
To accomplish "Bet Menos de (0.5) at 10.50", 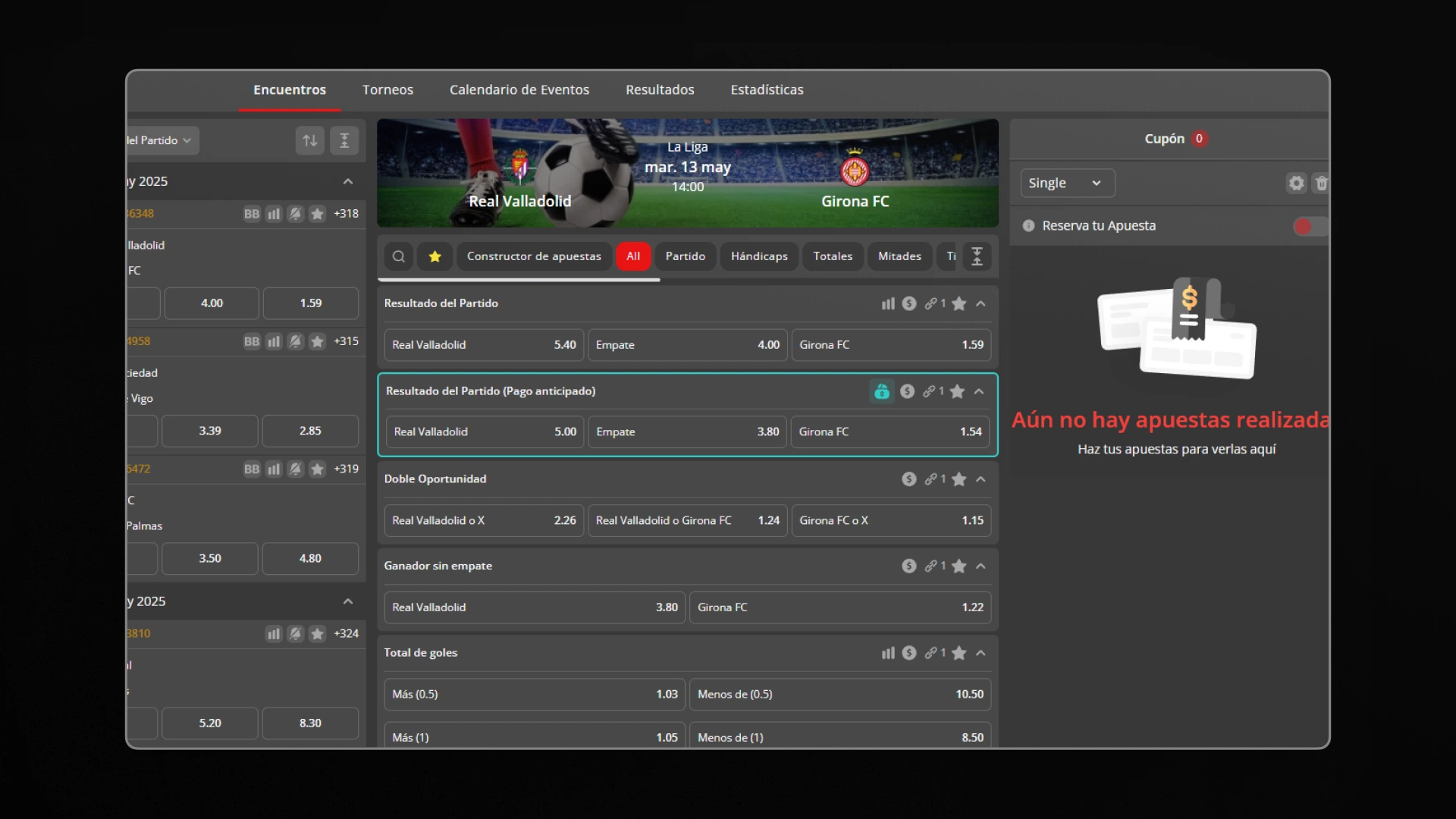I will [x=840, y=695].
